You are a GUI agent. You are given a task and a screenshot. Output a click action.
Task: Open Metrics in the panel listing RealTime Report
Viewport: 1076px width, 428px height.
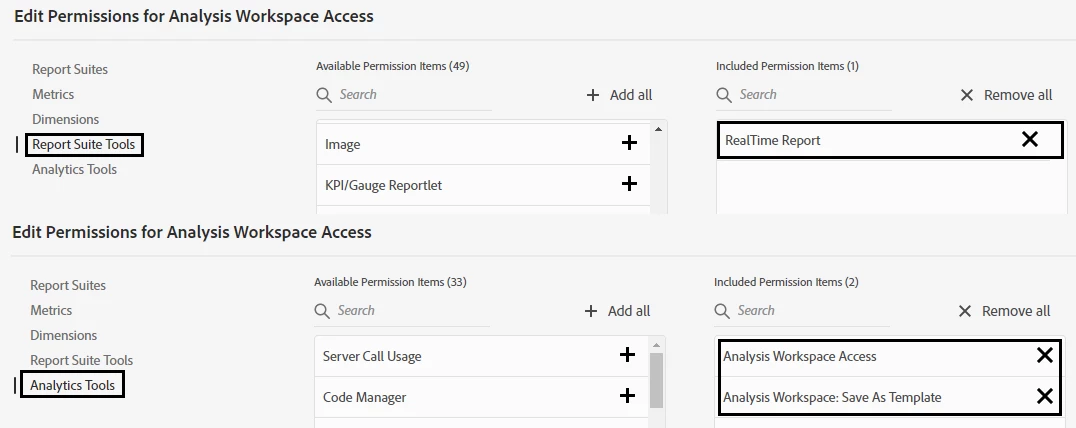pos(53,94)
